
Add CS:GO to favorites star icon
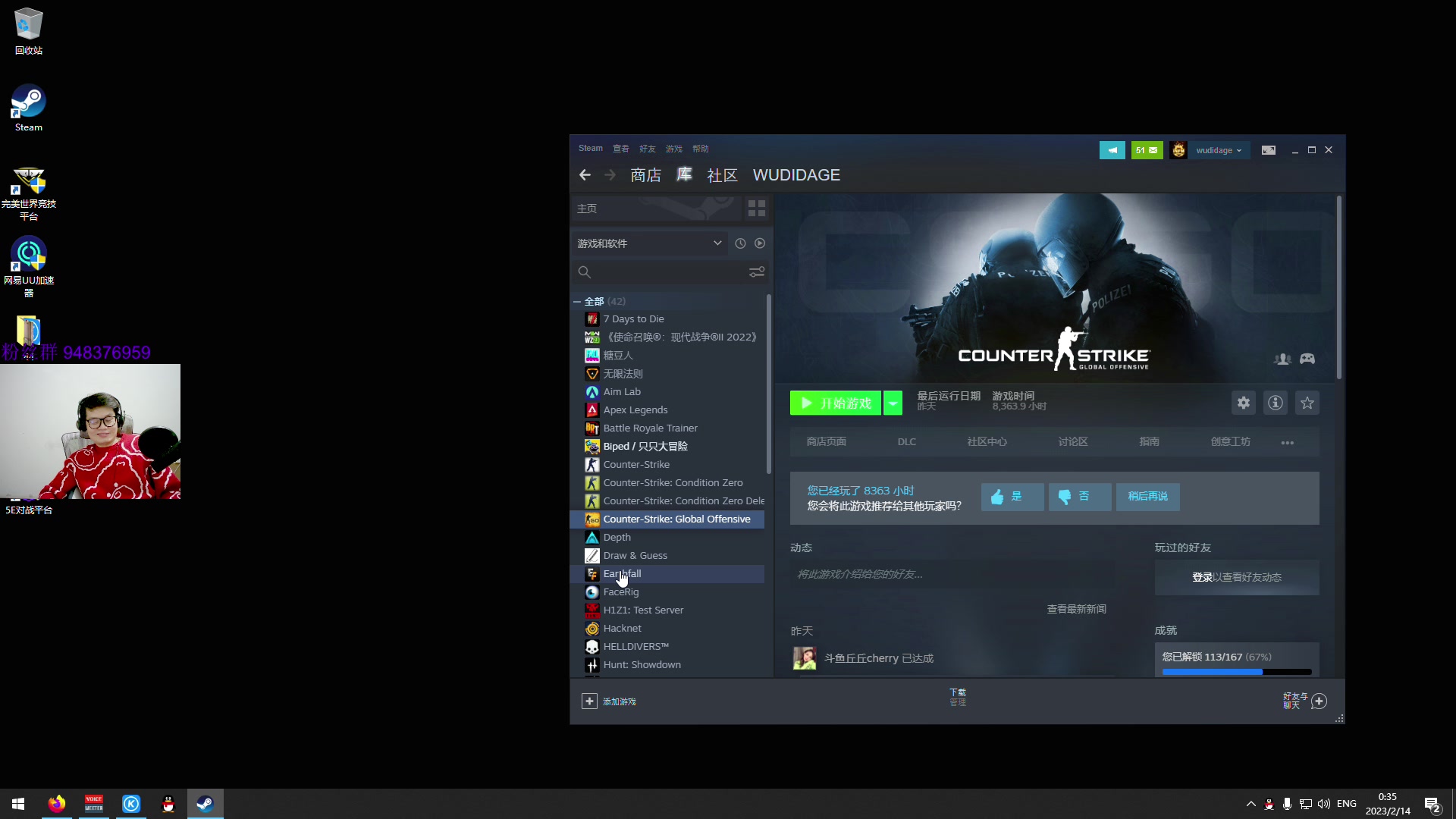point(1307,403)
